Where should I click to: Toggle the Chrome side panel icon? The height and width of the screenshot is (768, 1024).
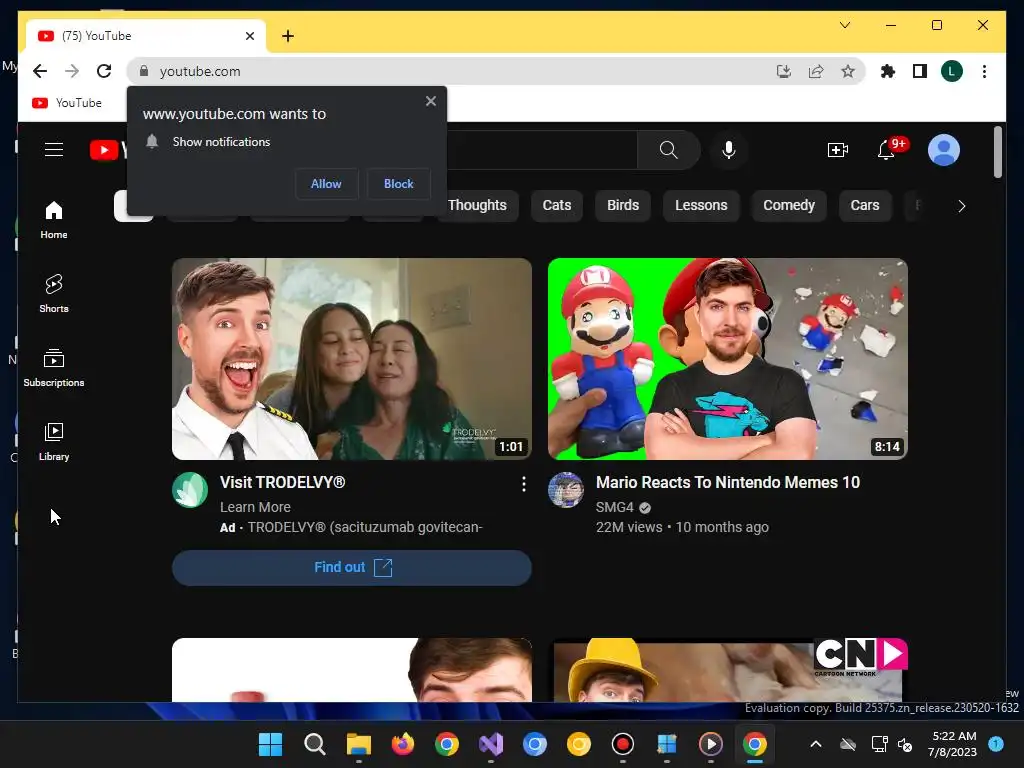[x=920, y=71]
